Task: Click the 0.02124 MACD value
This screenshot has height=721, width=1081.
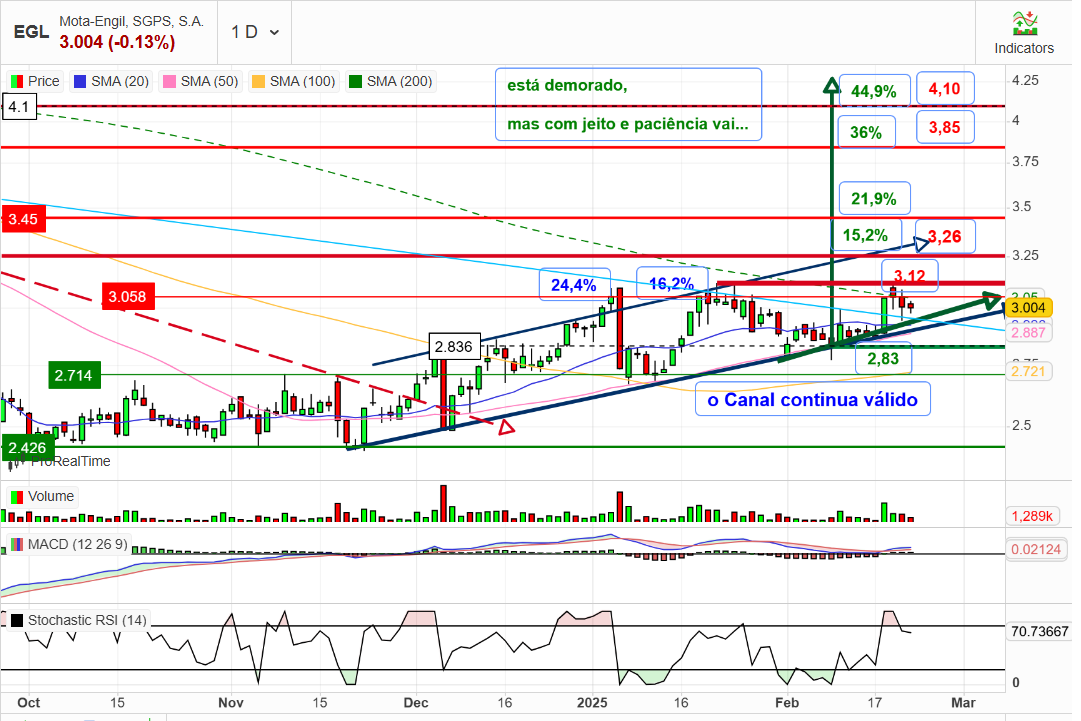Action: [x=1036, y=550]
